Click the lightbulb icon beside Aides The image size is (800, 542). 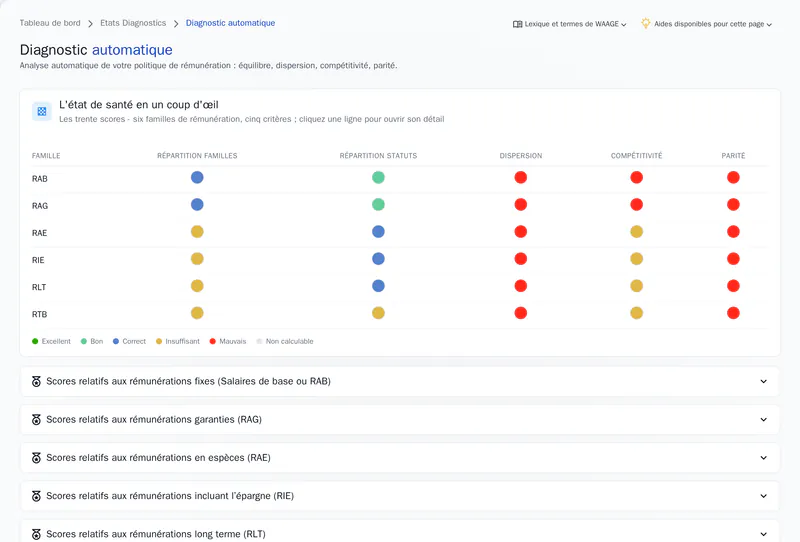pos(645,23)
